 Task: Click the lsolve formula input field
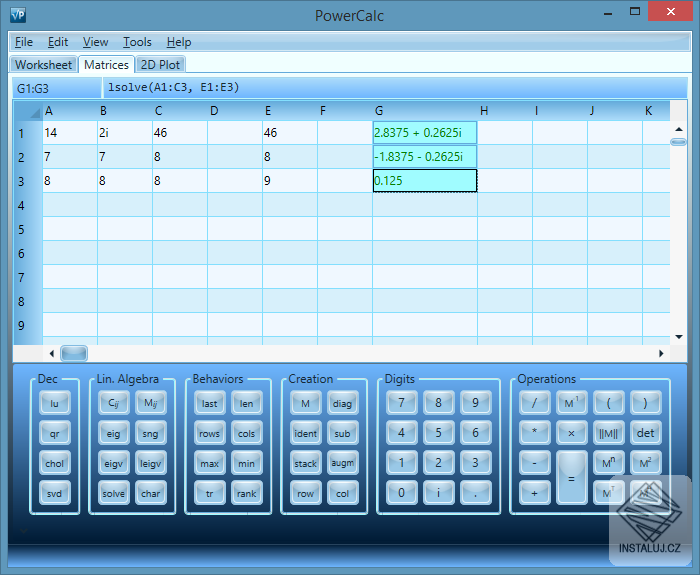[395, 88]
